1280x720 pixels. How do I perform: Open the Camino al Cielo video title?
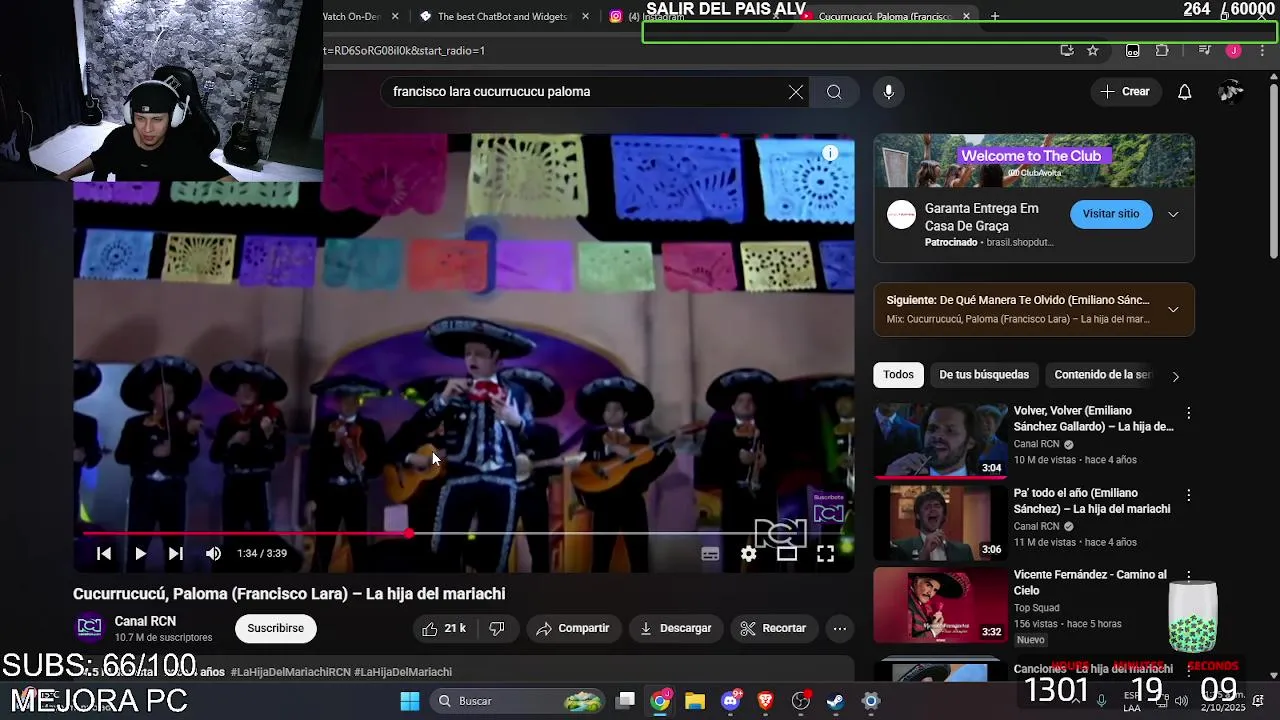(1090, 583)
